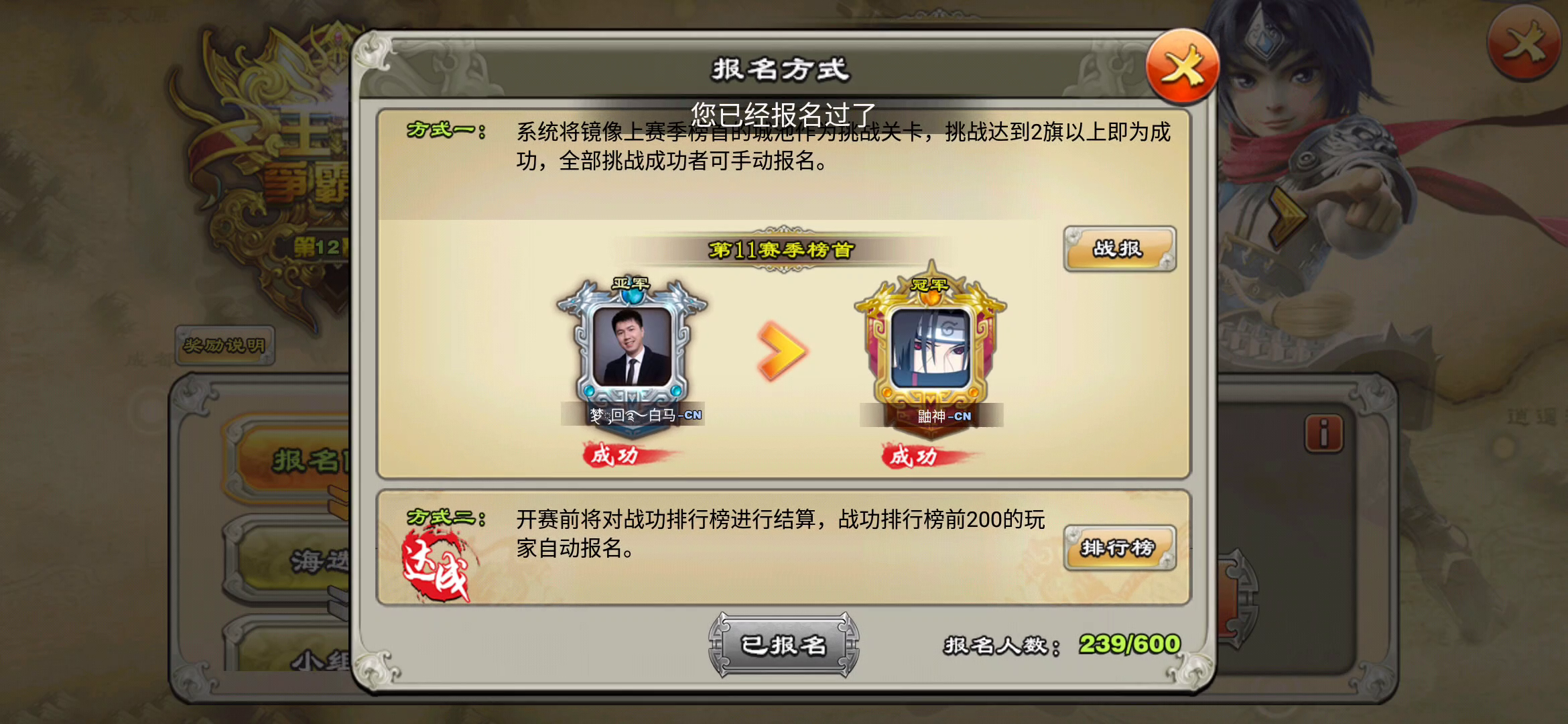1568x724 pixels.
Task: Click the grey 已报名 button
Action: point(784,645)
